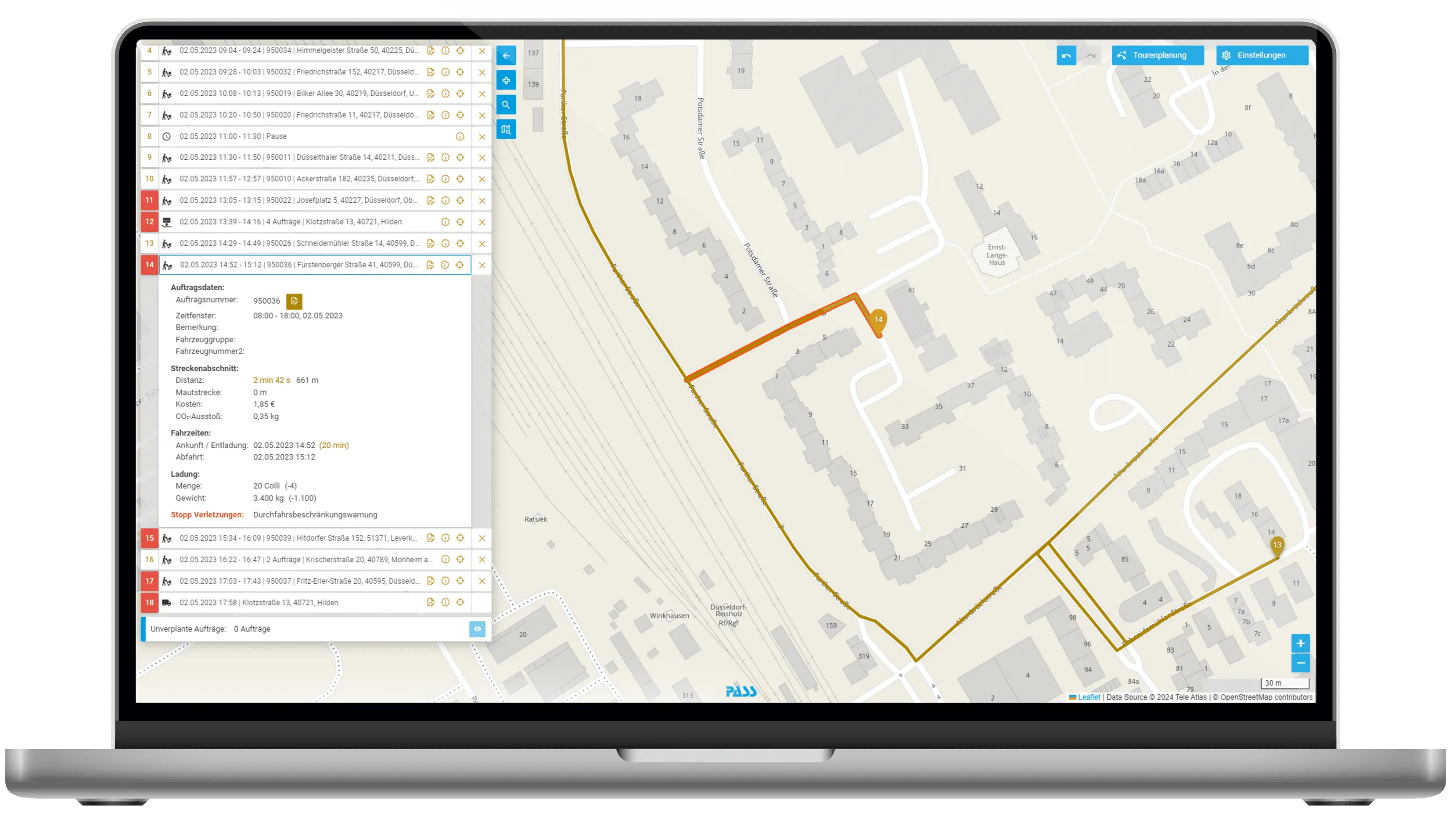
Task: Click the CO₂-Ausstoß value 0,35 kg
Action: [266, 417]
